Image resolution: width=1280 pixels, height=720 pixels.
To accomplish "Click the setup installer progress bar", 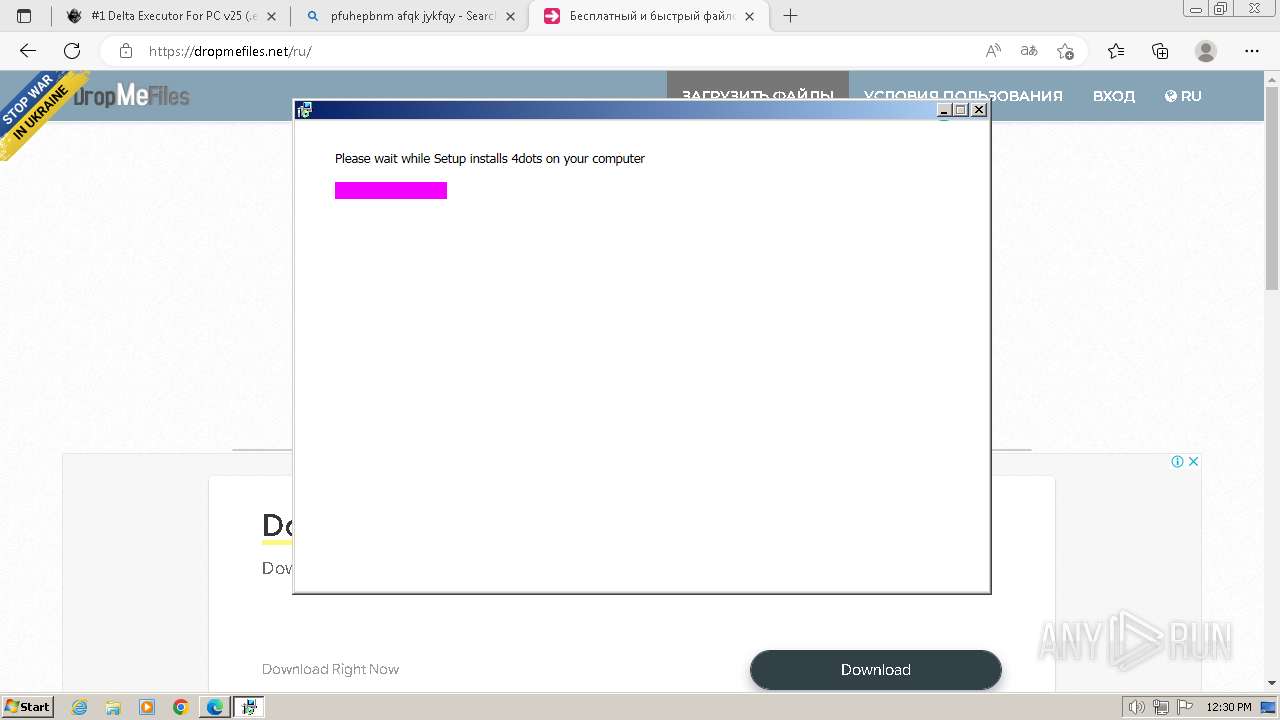I will point(391,190).
